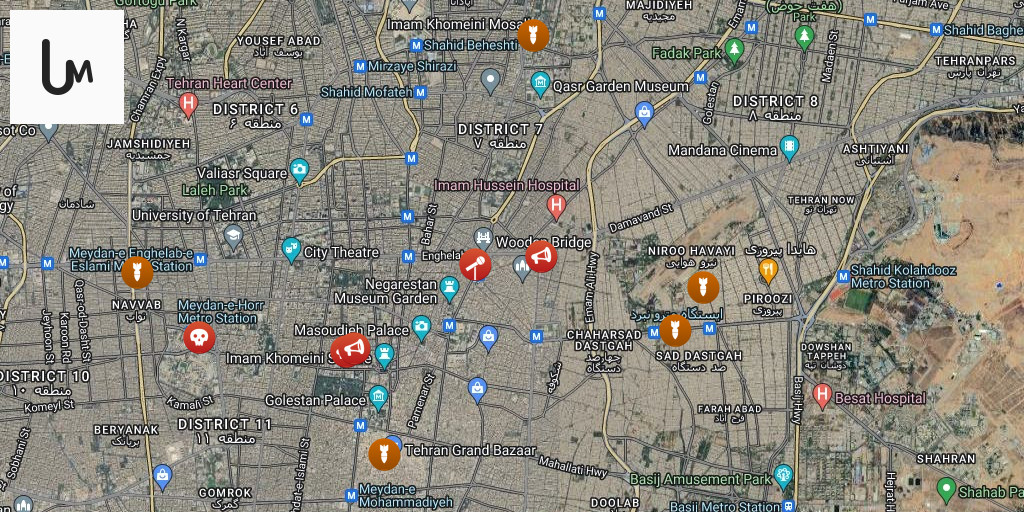Open the City Theatre pin

click(x=291, y=249)
